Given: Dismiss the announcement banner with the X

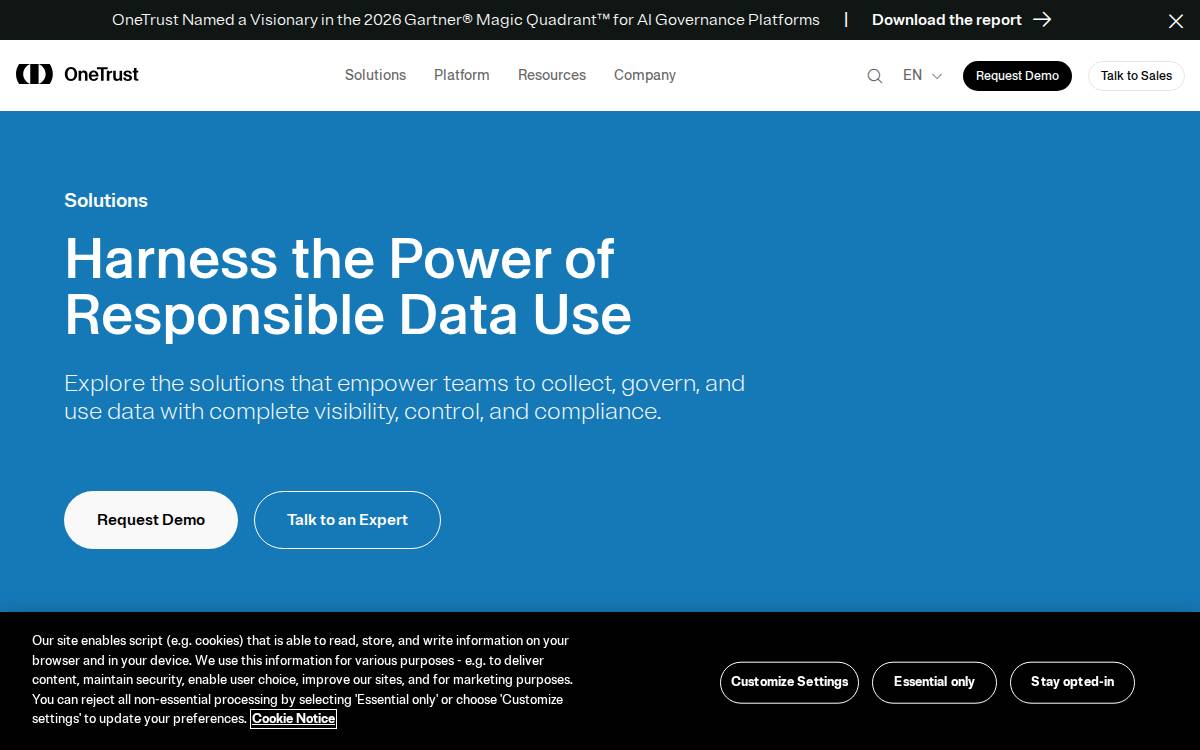Looking at the screenshot, I should pos(1176,20).
